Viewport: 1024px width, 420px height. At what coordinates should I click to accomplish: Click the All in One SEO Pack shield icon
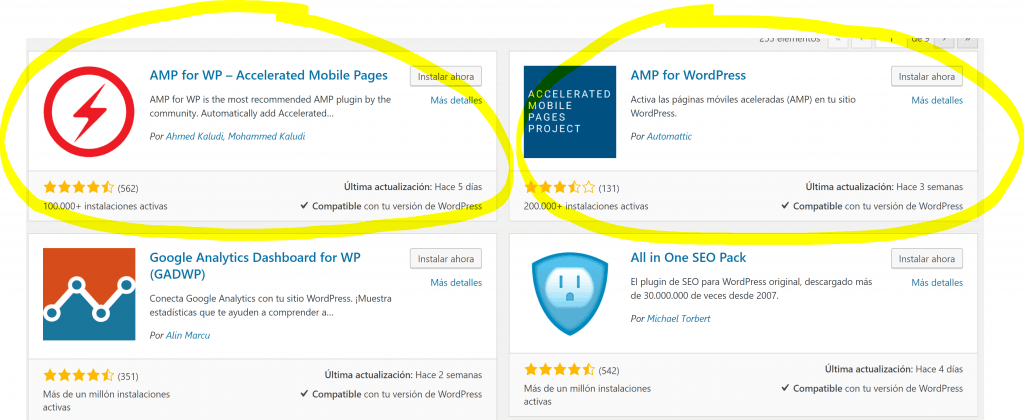tap(569, 294)
